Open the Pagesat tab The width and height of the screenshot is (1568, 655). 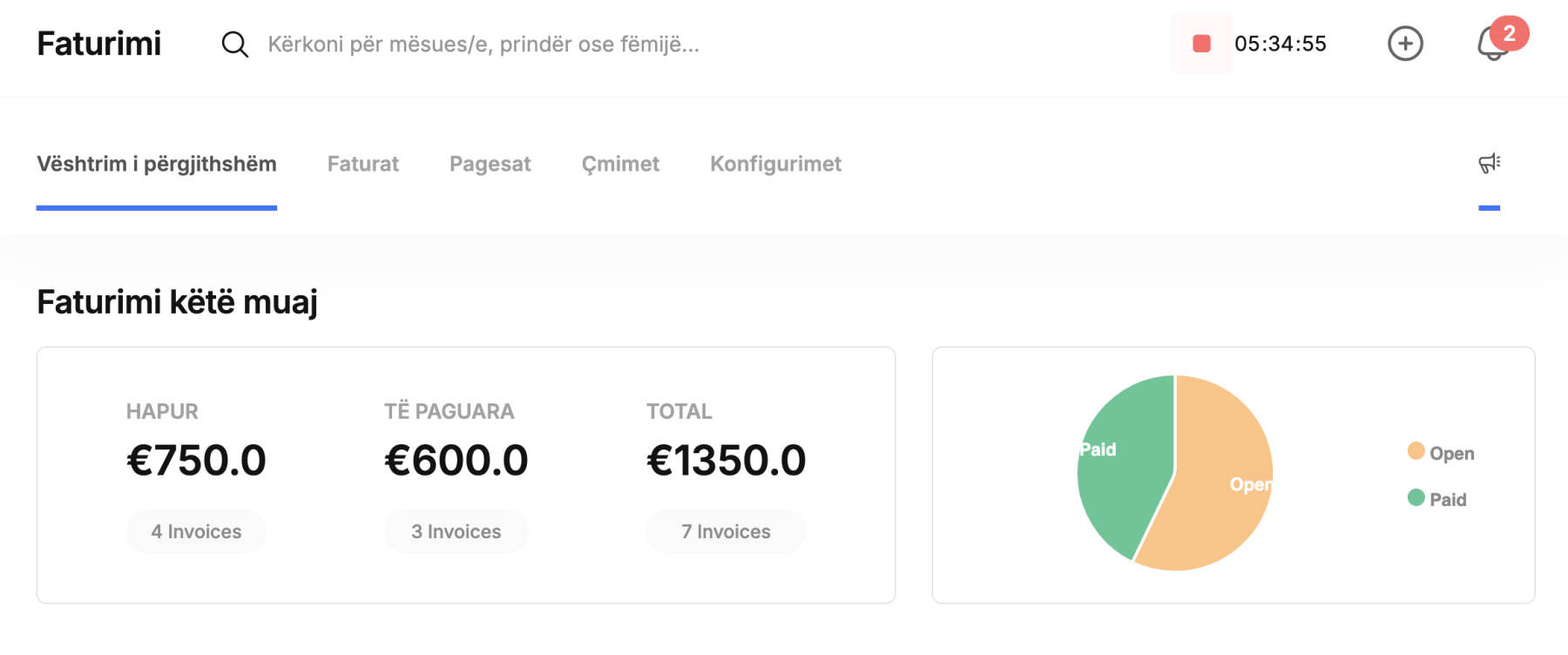point(490,164)
